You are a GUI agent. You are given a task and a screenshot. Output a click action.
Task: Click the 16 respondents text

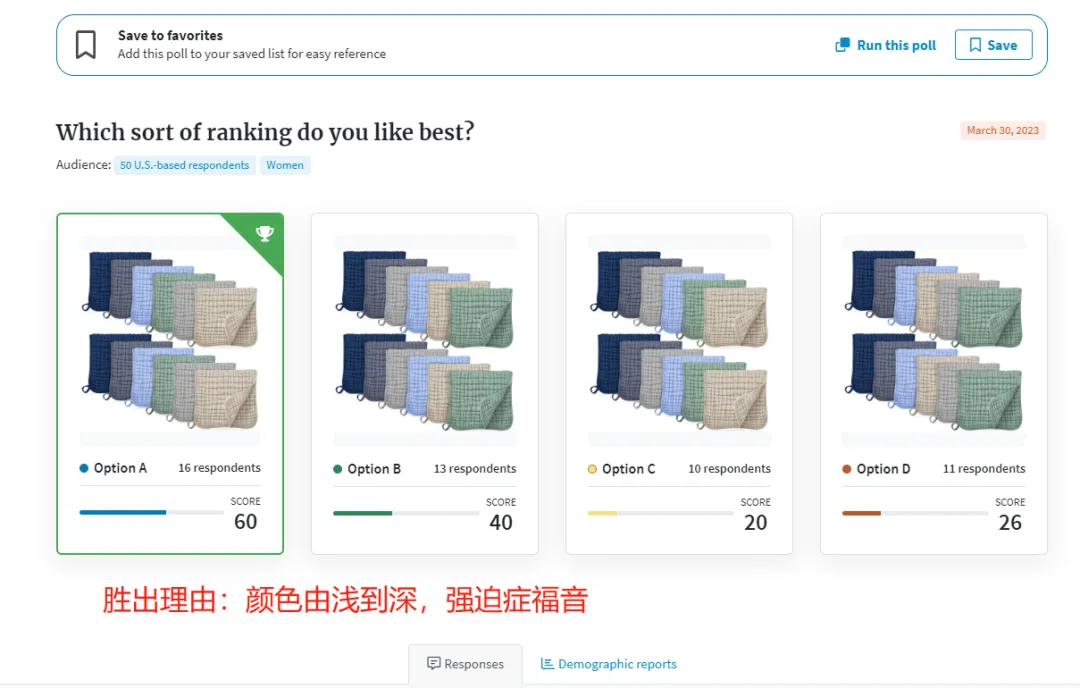click(x=219, y=468)
